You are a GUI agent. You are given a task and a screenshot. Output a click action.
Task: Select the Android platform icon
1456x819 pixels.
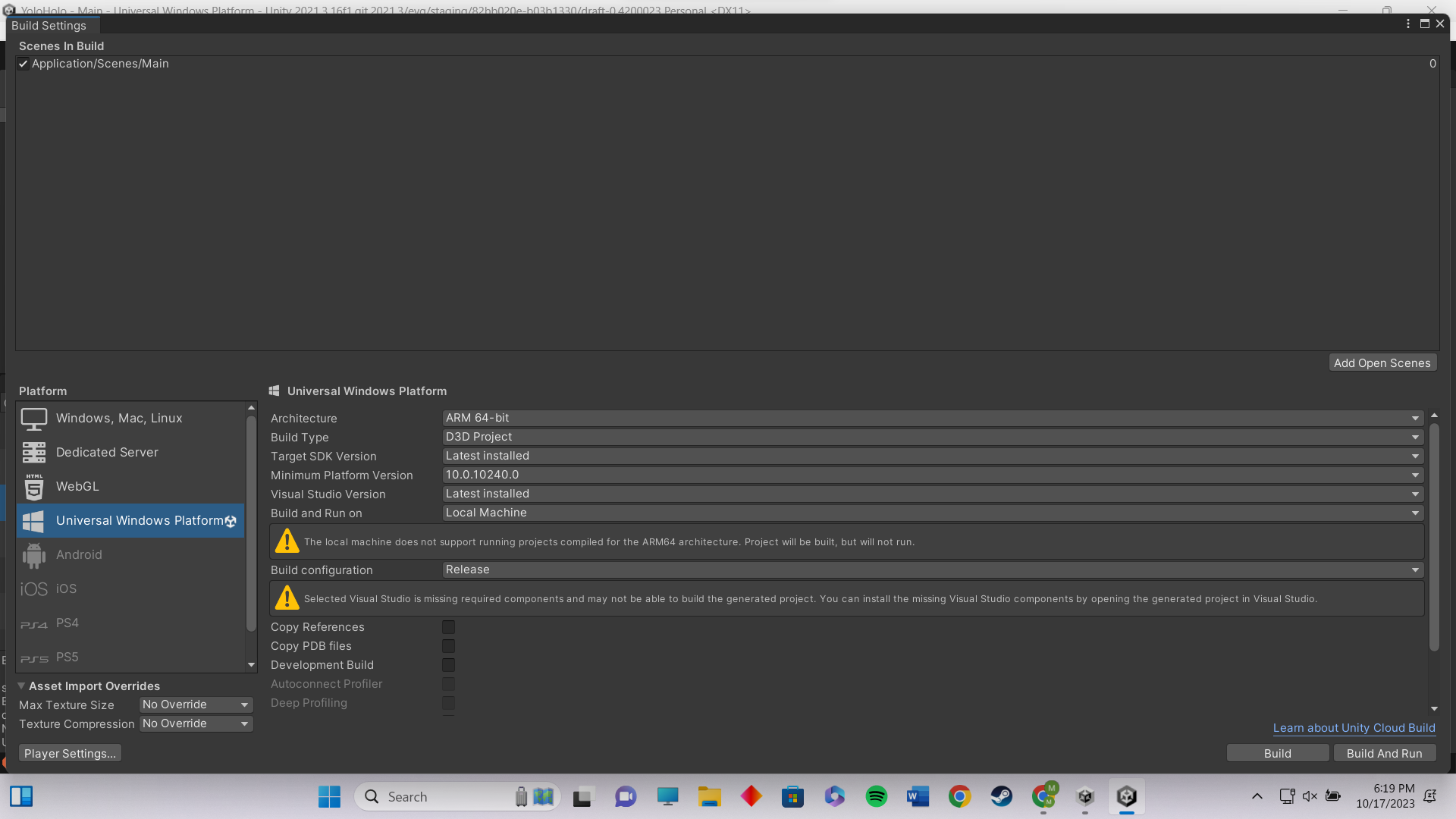point(34,555)
